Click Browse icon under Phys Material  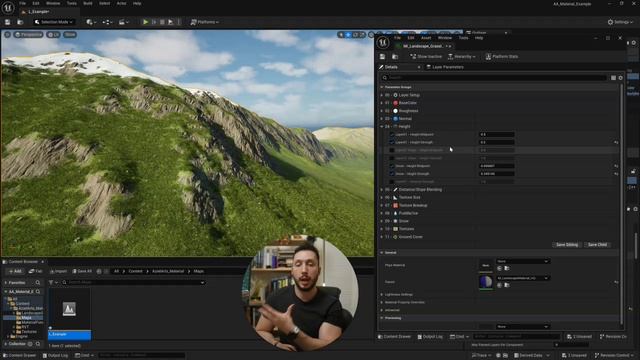click(507, 268)
